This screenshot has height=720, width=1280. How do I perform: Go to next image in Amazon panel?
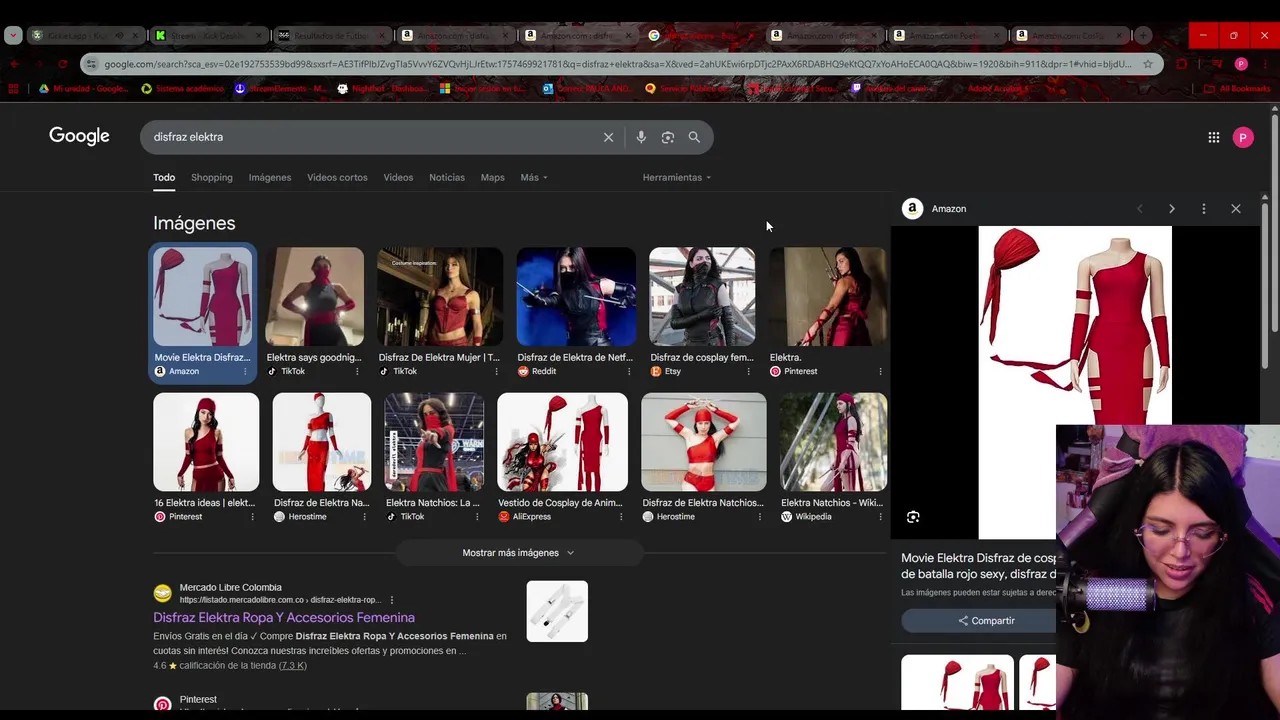pos(1172,209)
